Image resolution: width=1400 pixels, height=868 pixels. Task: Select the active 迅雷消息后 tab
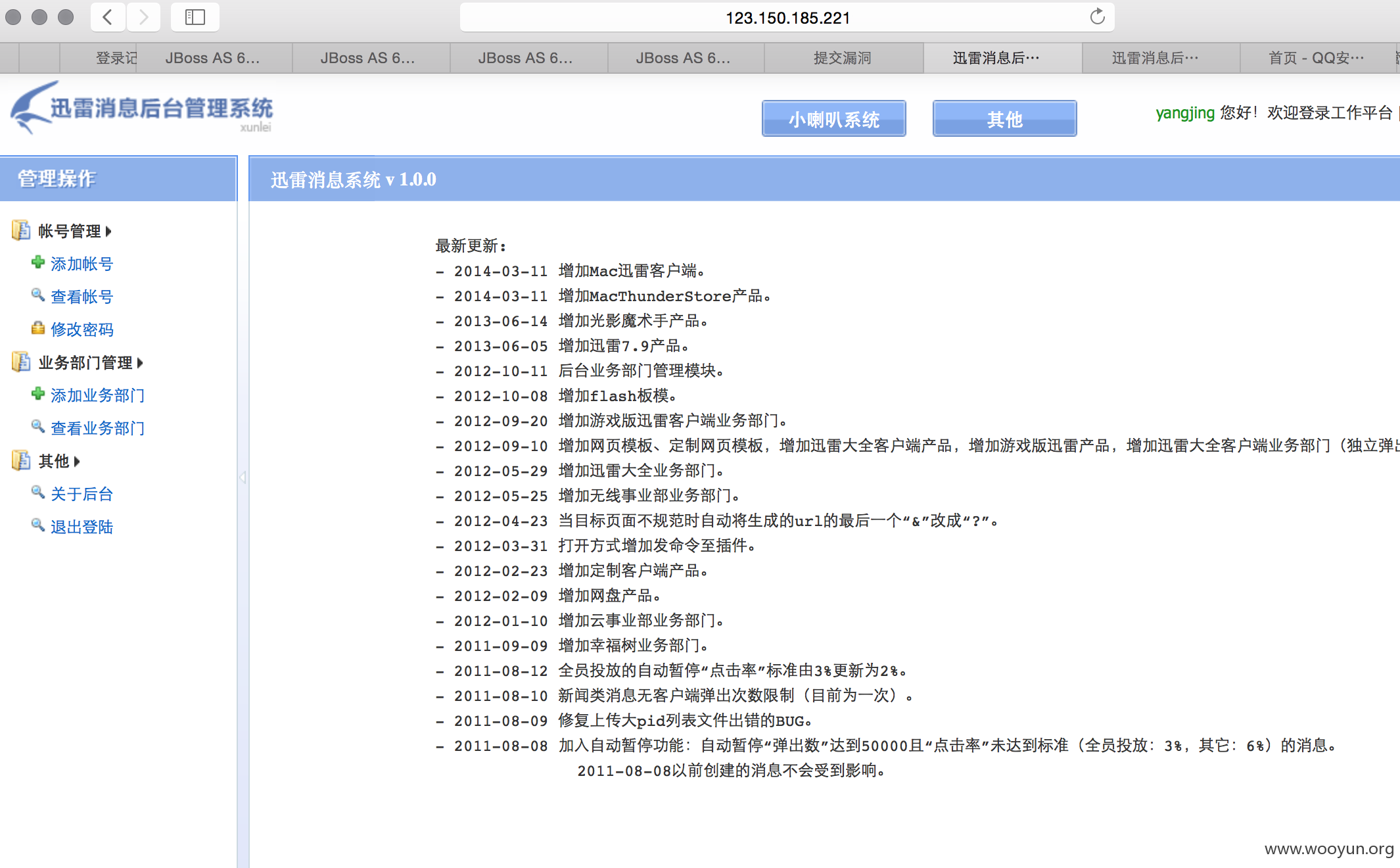[1002, 58]
